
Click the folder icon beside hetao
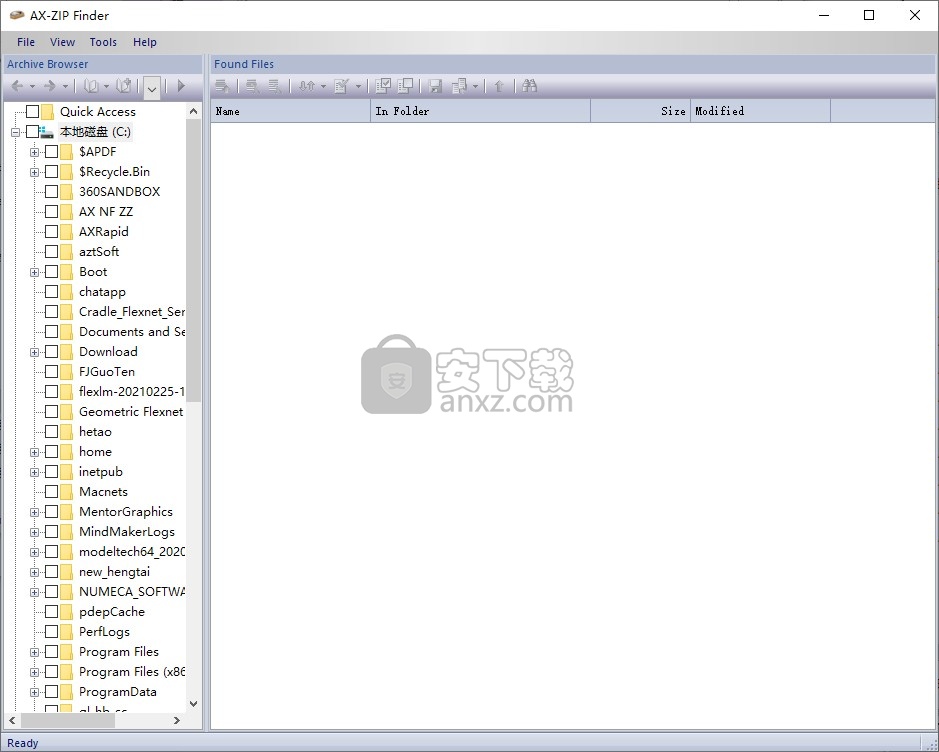[66, 432]
